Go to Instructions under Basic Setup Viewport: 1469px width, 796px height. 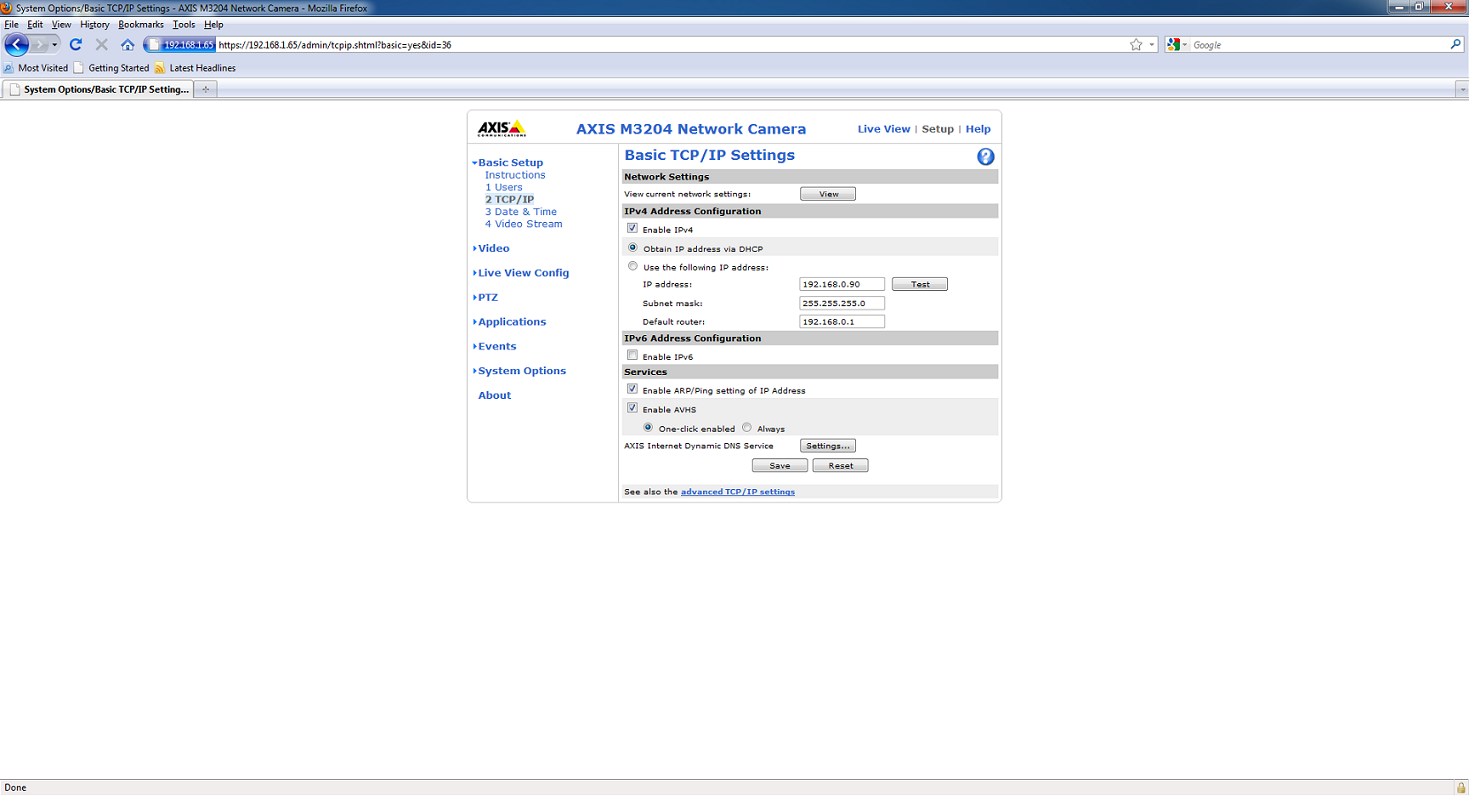[x=515, y=175]
